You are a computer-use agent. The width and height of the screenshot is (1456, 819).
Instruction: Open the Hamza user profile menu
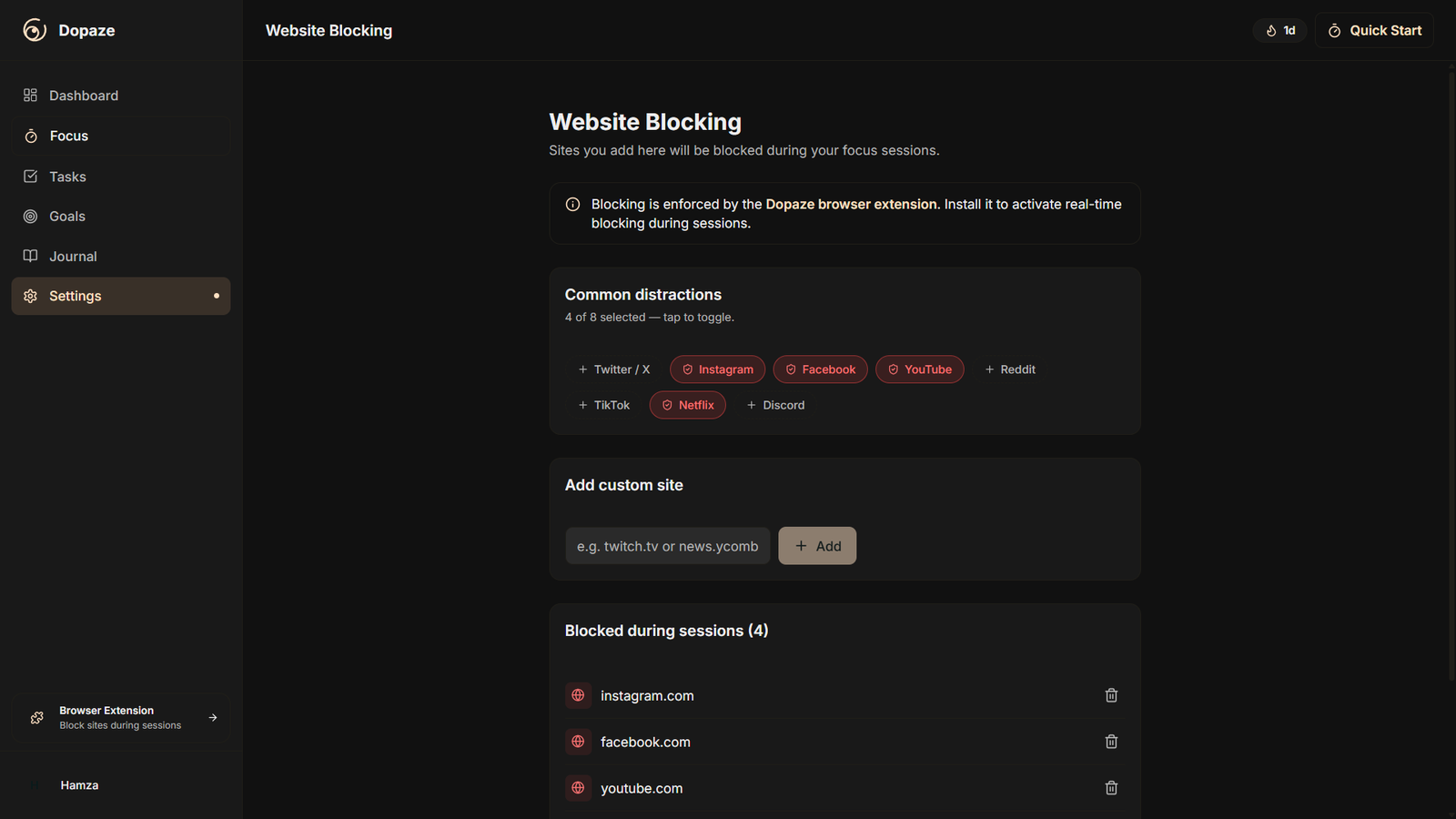coord(79,785)
